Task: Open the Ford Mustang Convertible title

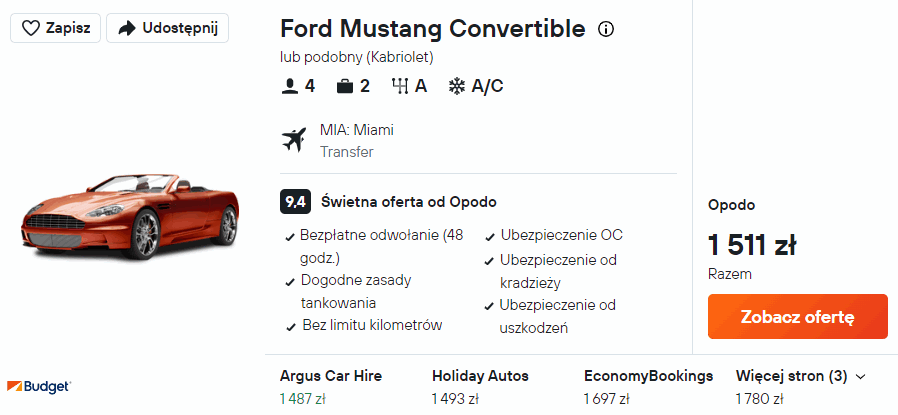Action: (432, 29)
